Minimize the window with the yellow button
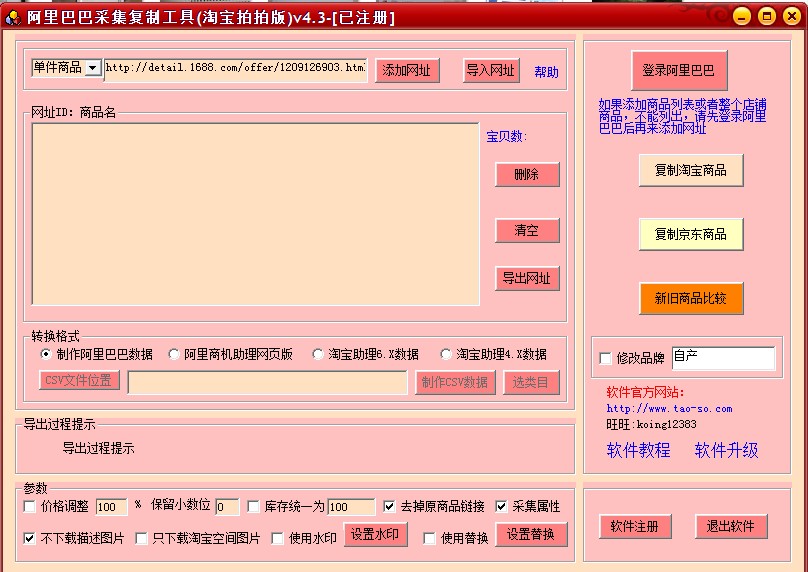The image size is (808, 572). (742, 16)
